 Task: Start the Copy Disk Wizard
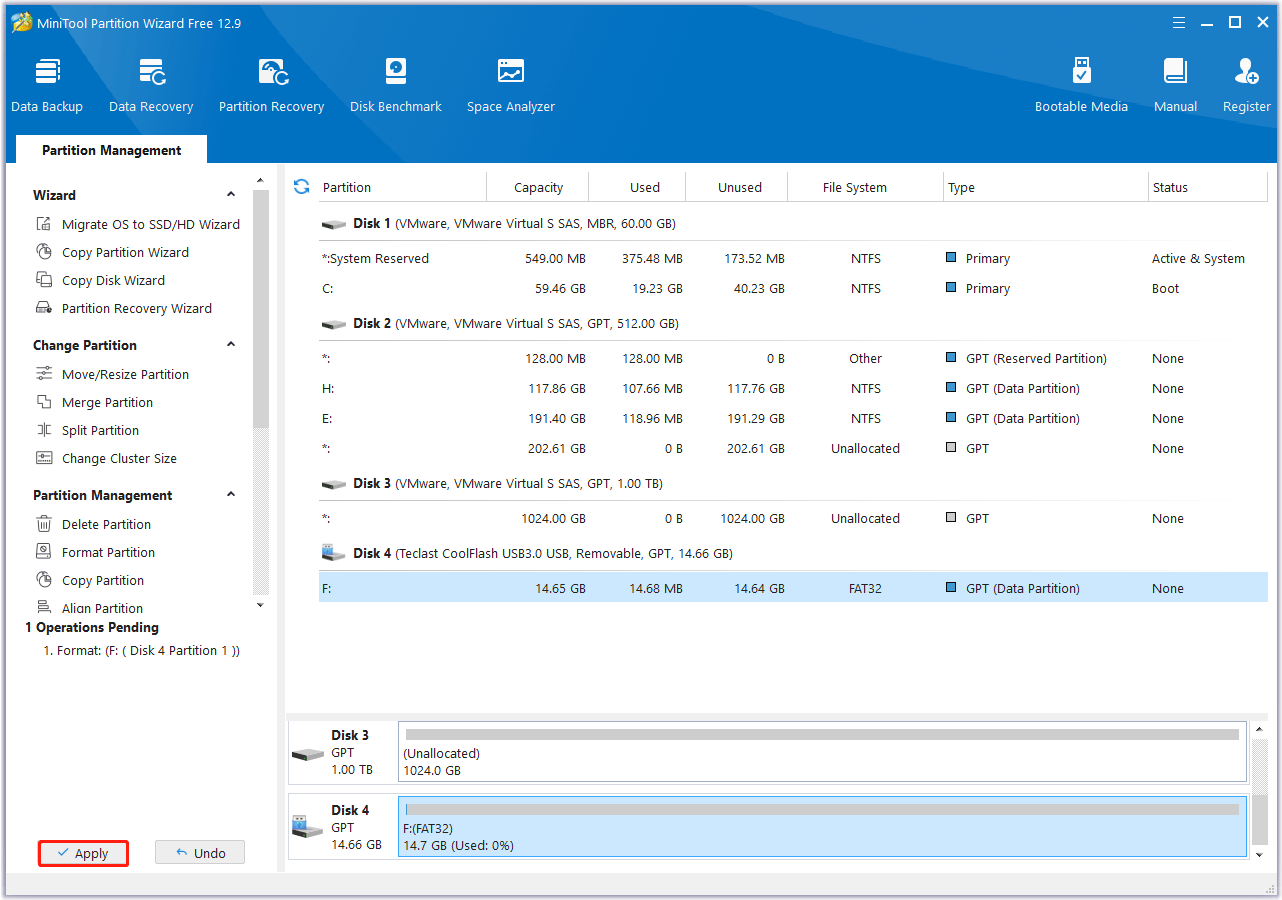100,280
